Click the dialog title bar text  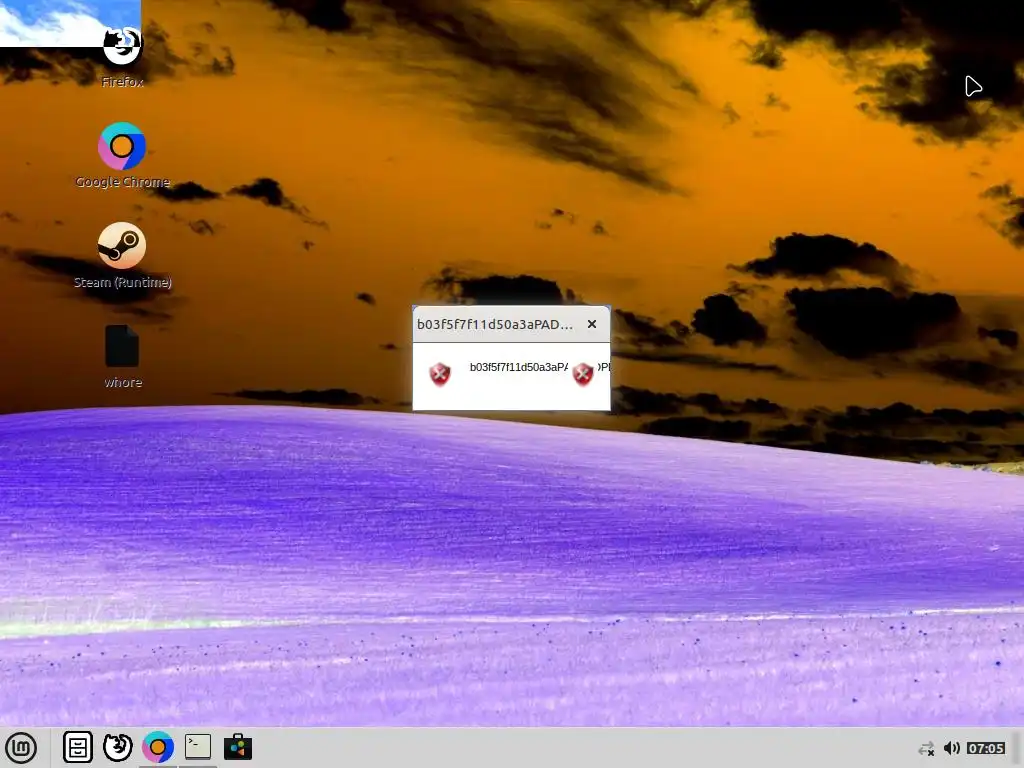(495, 324)
